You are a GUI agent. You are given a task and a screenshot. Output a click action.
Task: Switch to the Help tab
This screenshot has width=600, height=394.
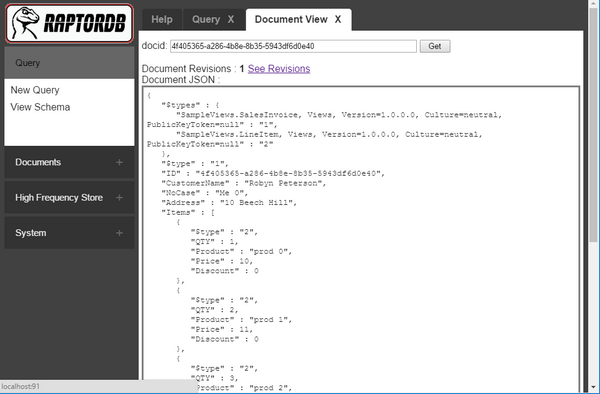(162, 20)
